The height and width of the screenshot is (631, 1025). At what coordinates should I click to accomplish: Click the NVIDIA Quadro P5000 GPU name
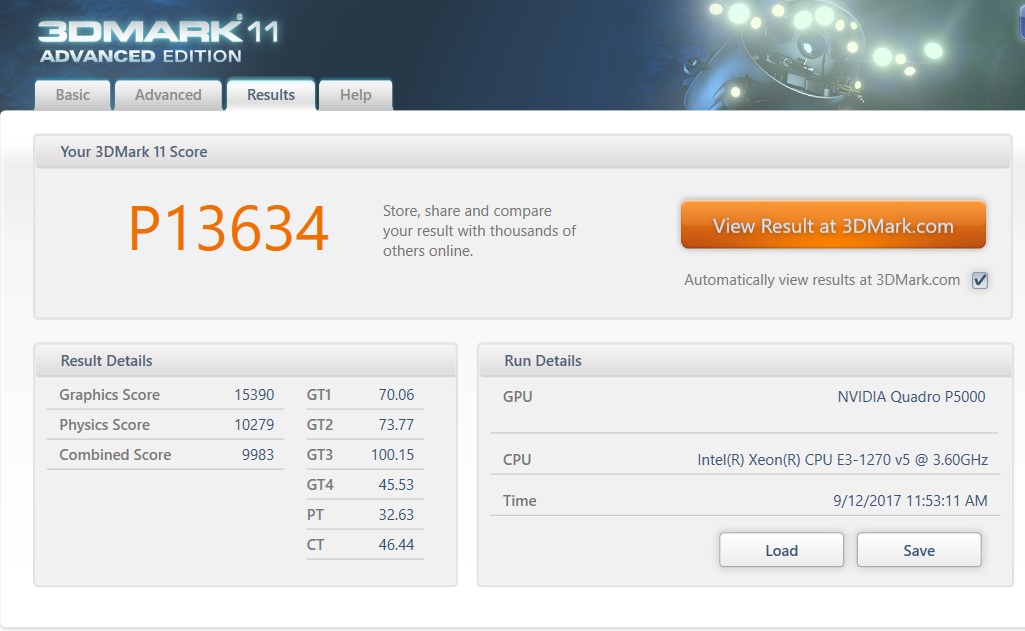[x=911, y=397]
